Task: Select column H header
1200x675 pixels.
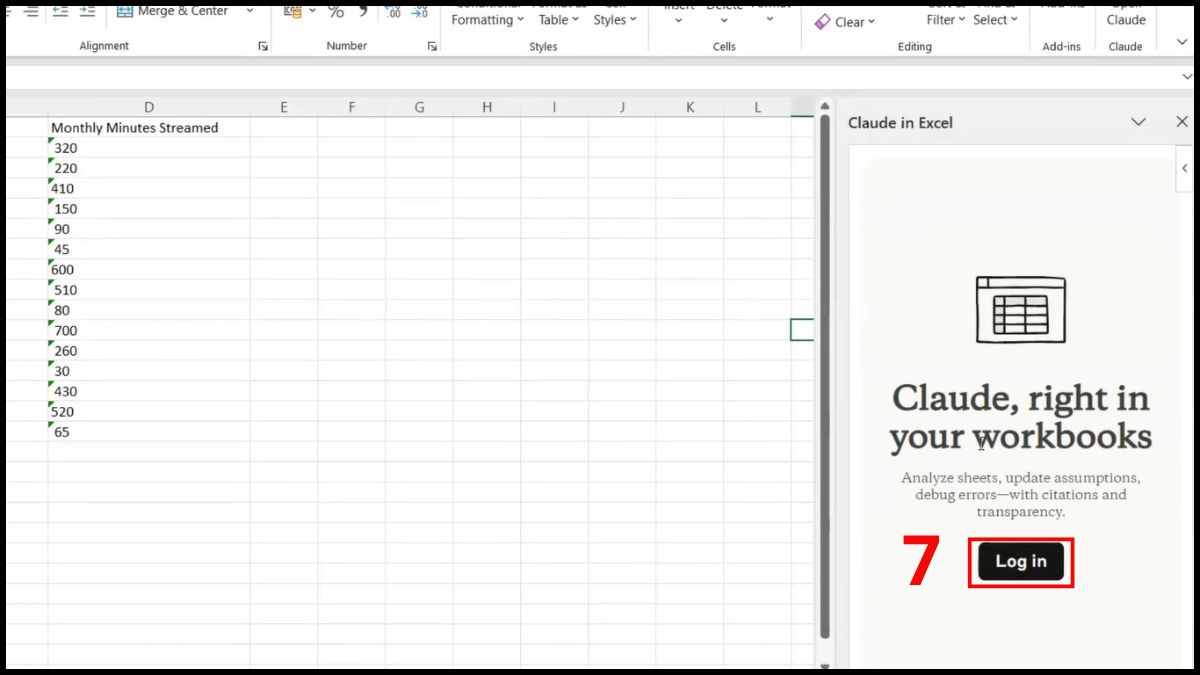Action: (x=487, y=107)
